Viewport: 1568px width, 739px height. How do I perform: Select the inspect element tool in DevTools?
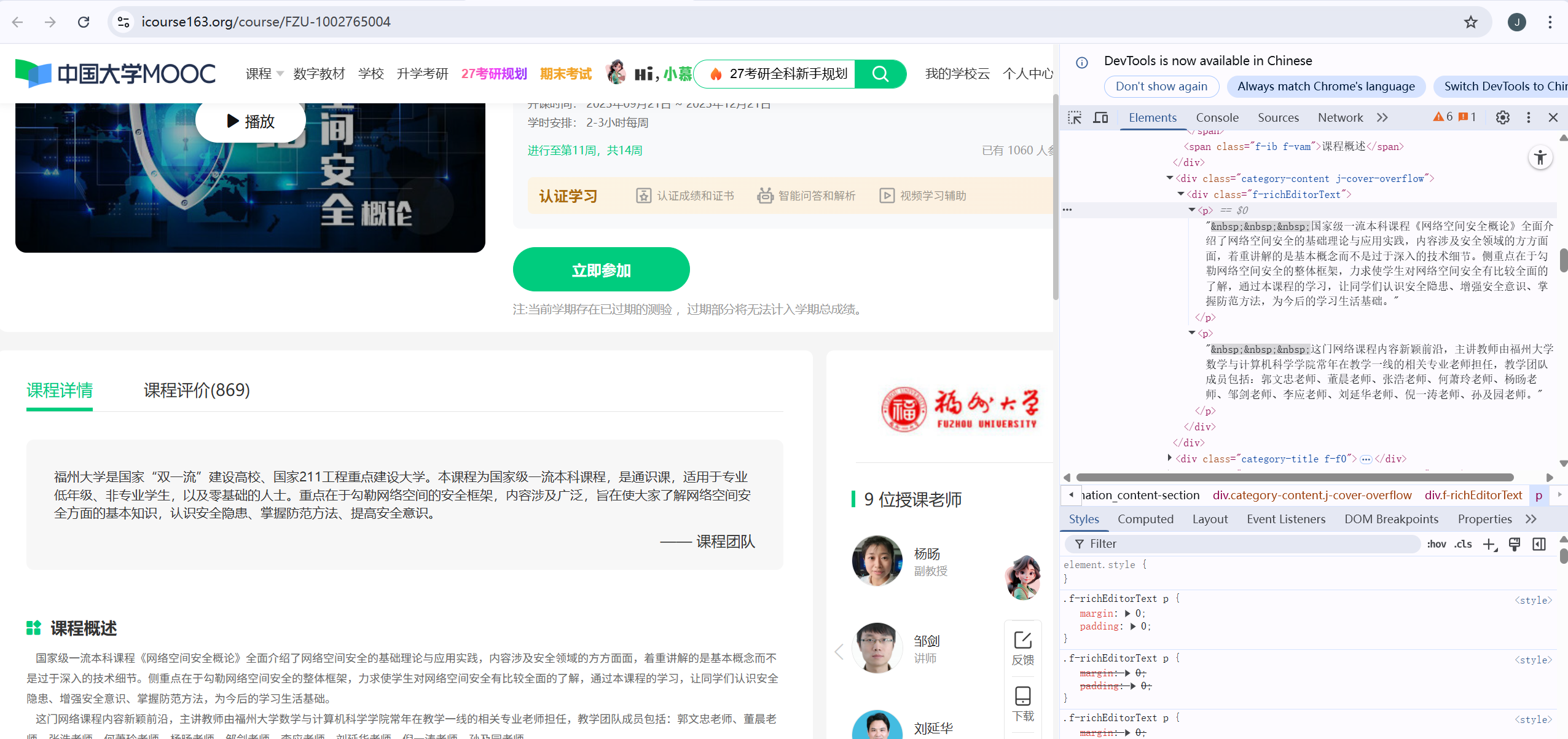click(x=1076, y=117)
